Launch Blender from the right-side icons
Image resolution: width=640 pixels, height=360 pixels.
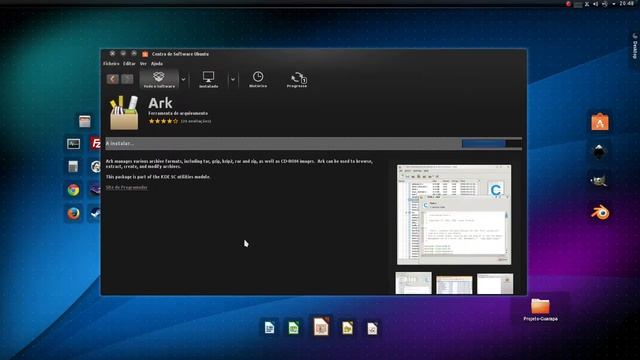point(600,213)
